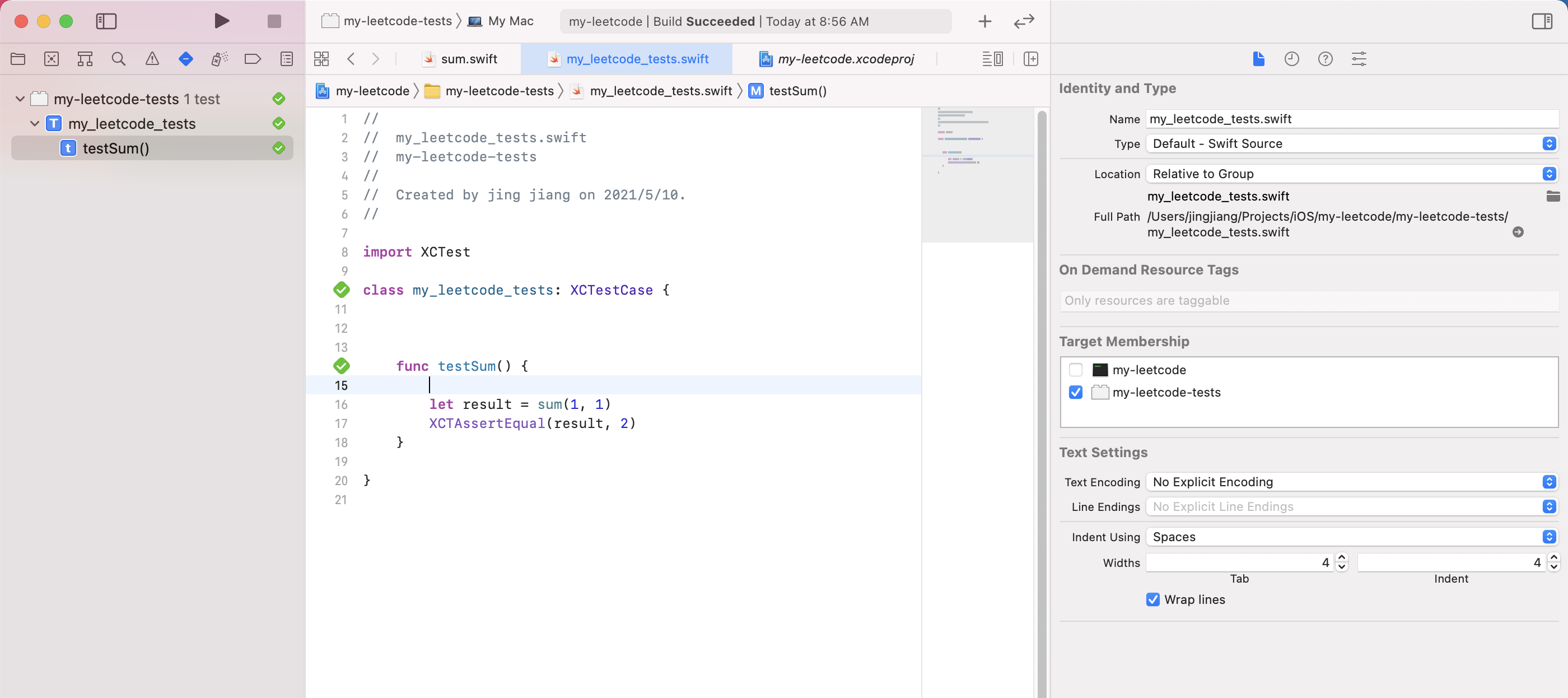1568x698 pixels.
Task: Click my-leetcode-tests scheme selector
Action: tap(386, 21)
